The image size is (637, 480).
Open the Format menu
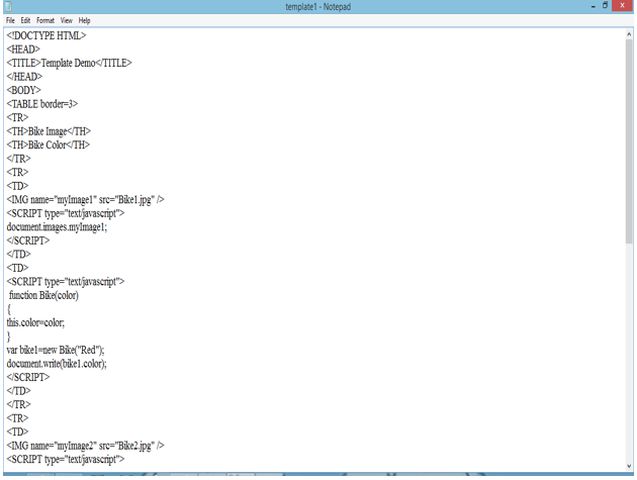[x=45, y=20]
